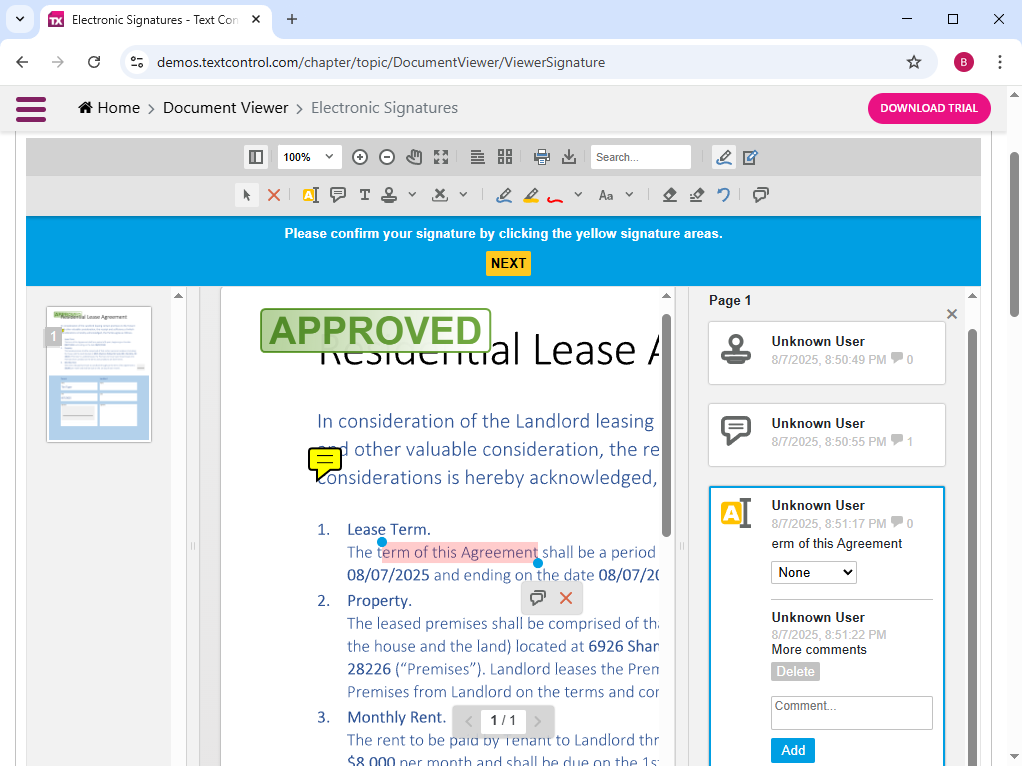Select the yellow highlighter pen tool

531,195
